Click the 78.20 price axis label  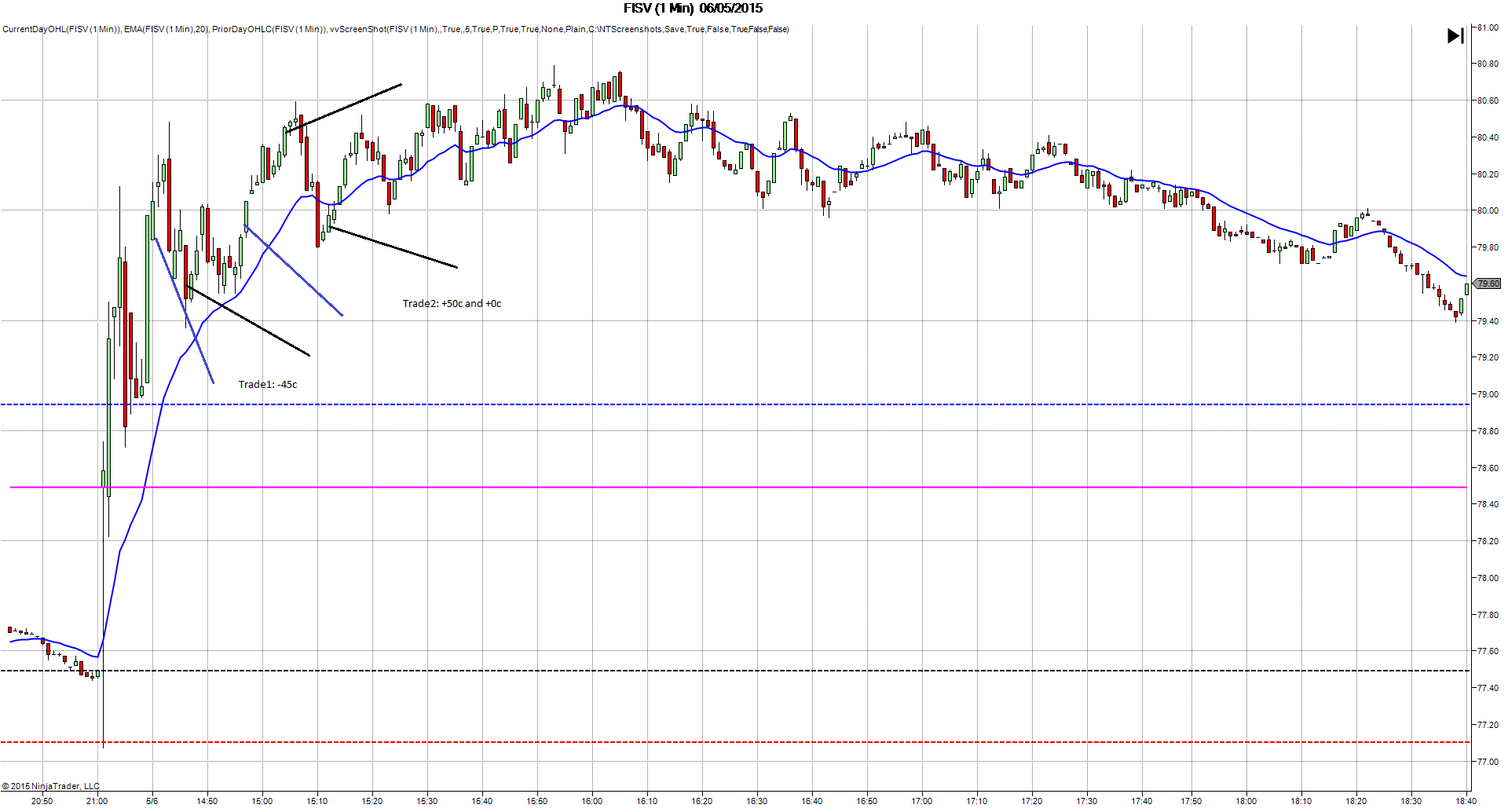(1488, 541)
